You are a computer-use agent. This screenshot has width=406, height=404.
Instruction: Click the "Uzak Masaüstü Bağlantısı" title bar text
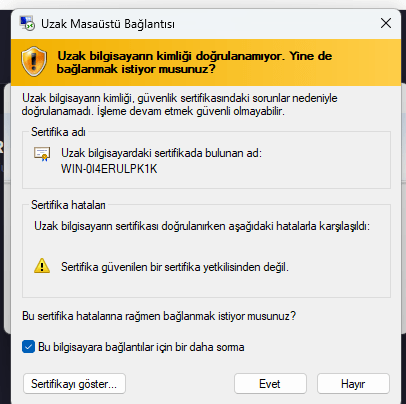[x=108, y=24]
